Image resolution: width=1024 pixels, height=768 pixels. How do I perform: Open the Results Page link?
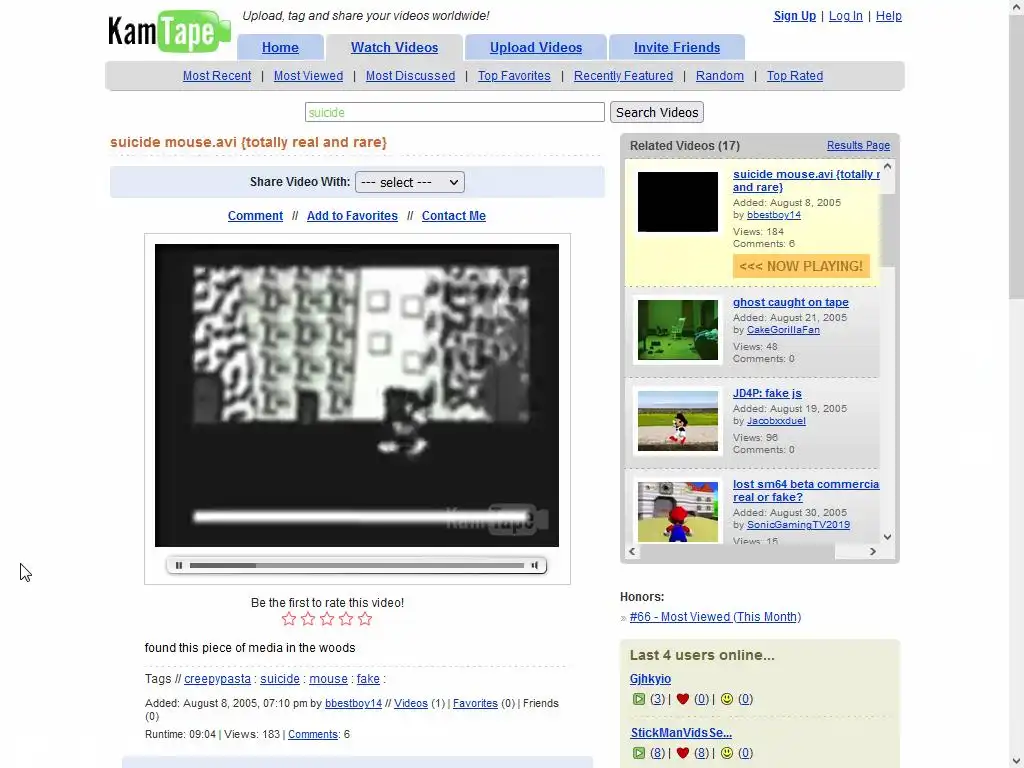click(858, 146)
